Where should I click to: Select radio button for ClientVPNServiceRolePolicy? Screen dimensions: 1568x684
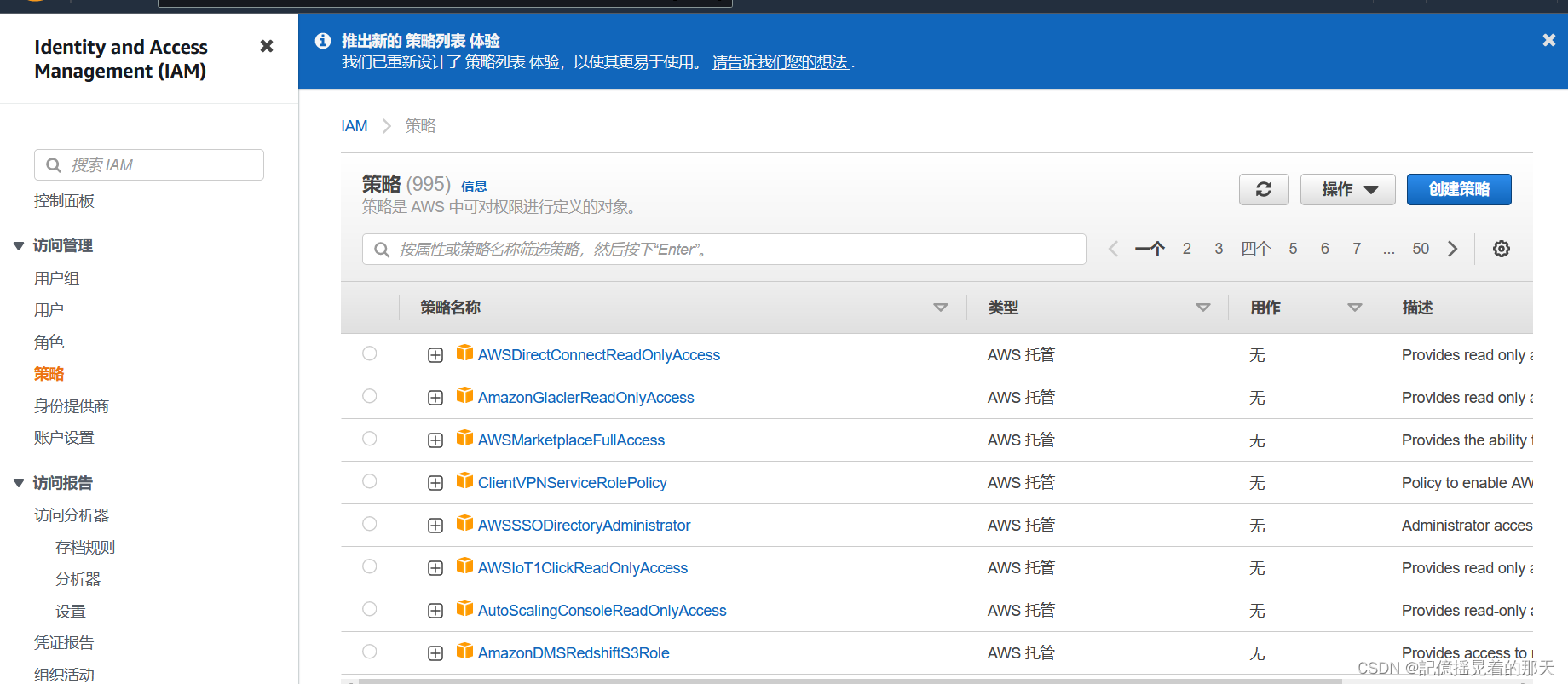[369, 481]
